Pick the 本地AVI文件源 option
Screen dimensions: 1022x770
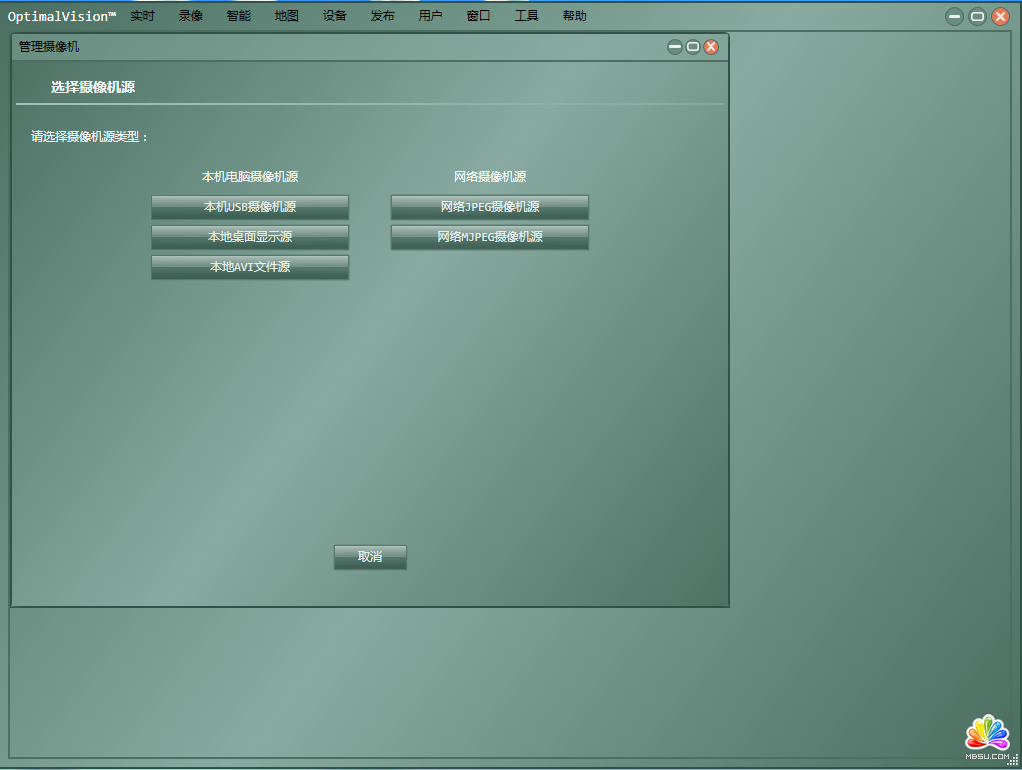(x=250, y=267)
